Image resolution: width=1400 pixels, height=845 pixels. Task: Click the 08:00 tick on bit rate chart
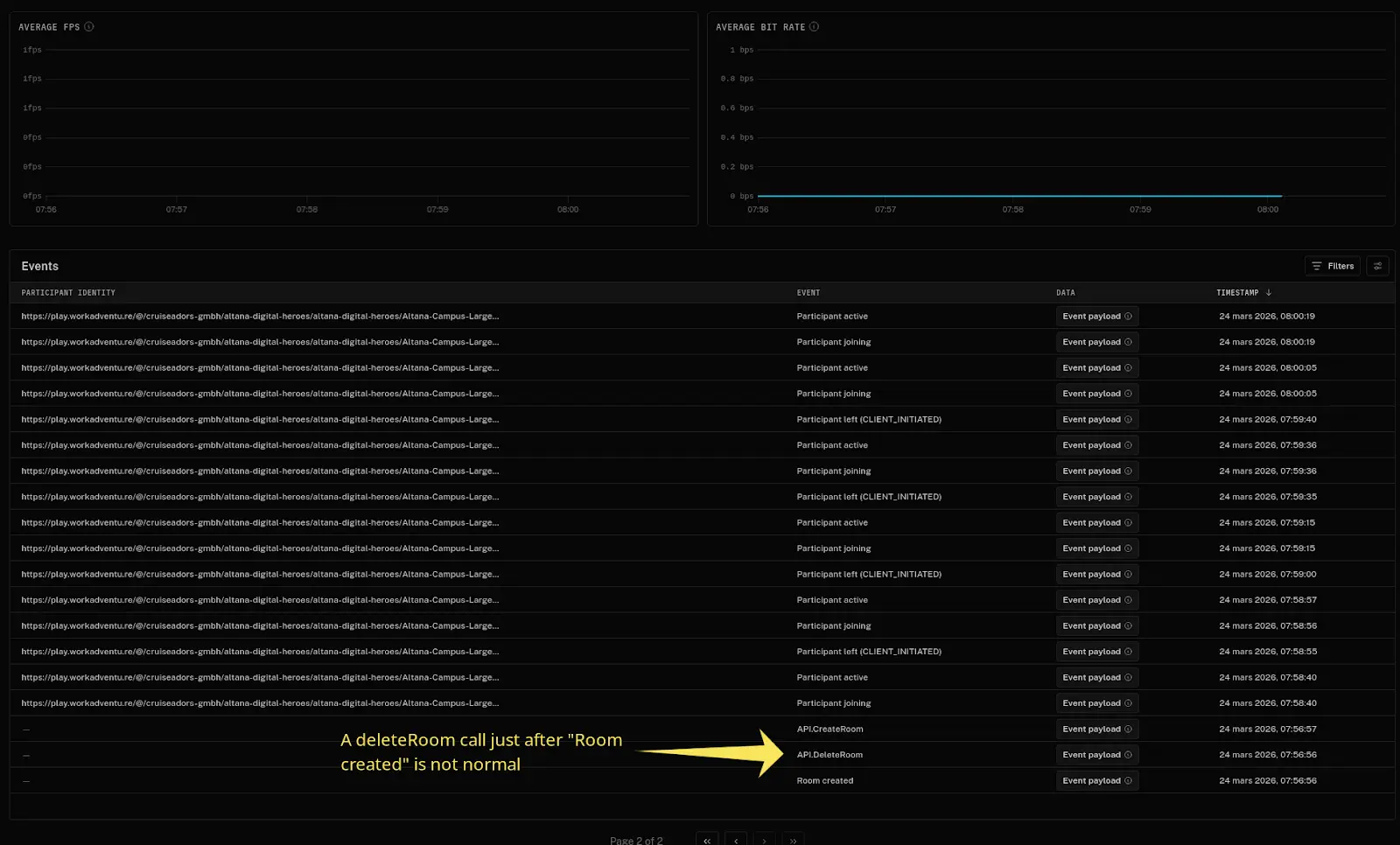coord(1268,210)
